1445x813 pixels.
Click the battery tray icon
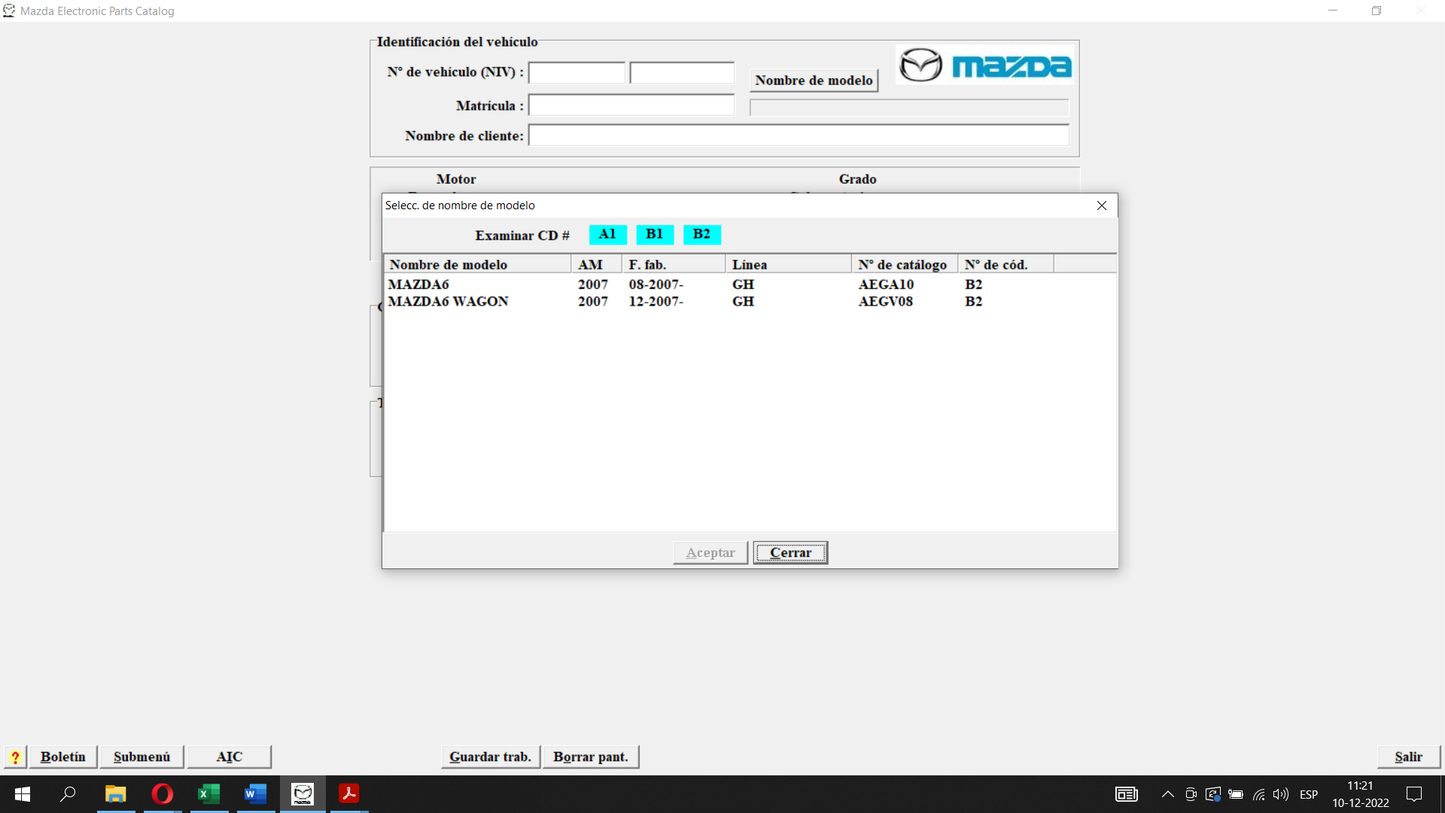coord(1236,795)
